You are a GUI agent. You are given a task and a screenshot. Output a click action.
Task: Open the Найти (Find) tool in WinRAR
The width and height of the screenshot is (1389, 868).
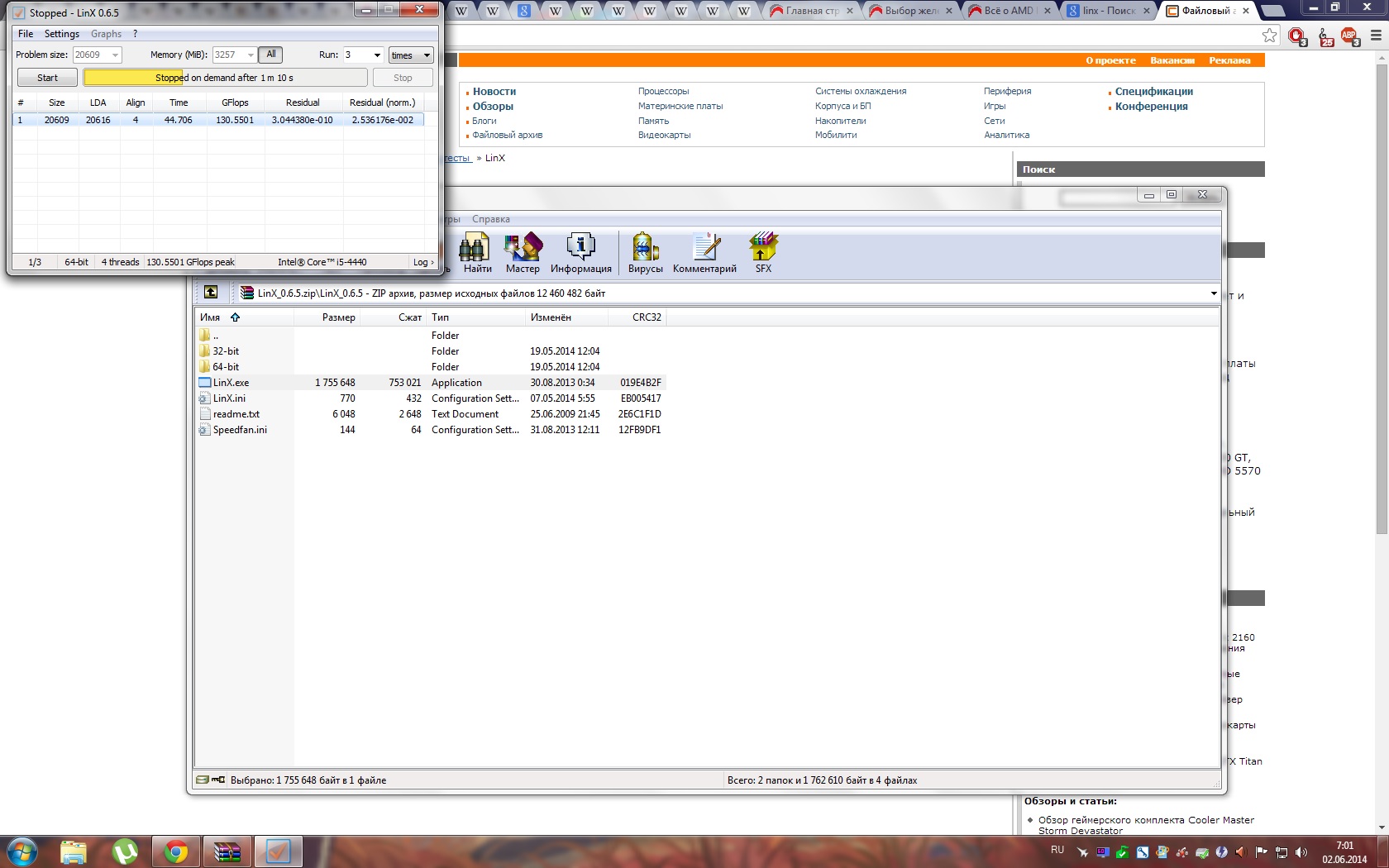476,253
